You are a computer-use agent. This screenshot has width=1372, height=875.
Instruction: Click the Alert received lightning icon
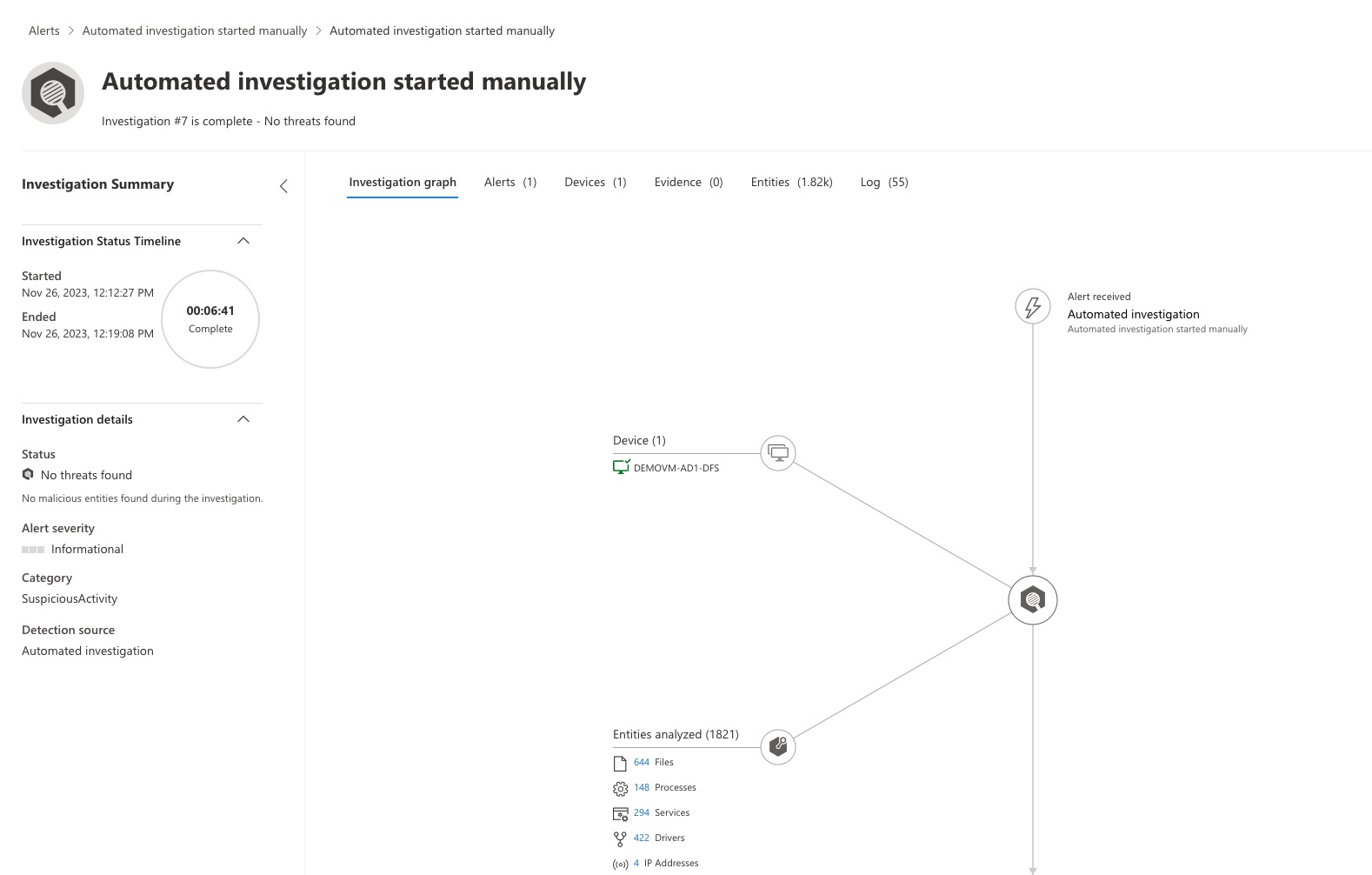pos(1032,306)
